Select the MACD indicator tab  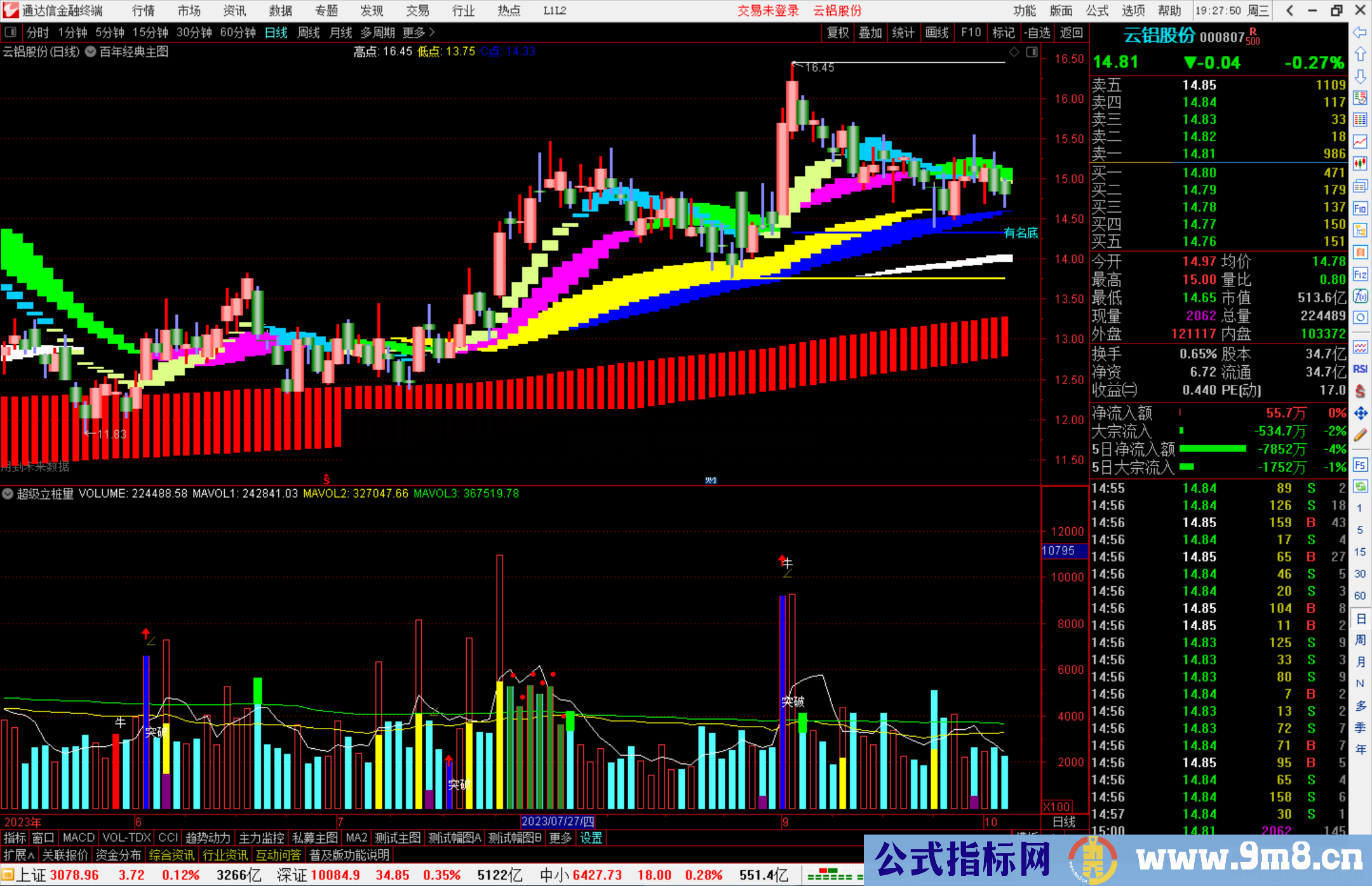[x=79, y=838]
